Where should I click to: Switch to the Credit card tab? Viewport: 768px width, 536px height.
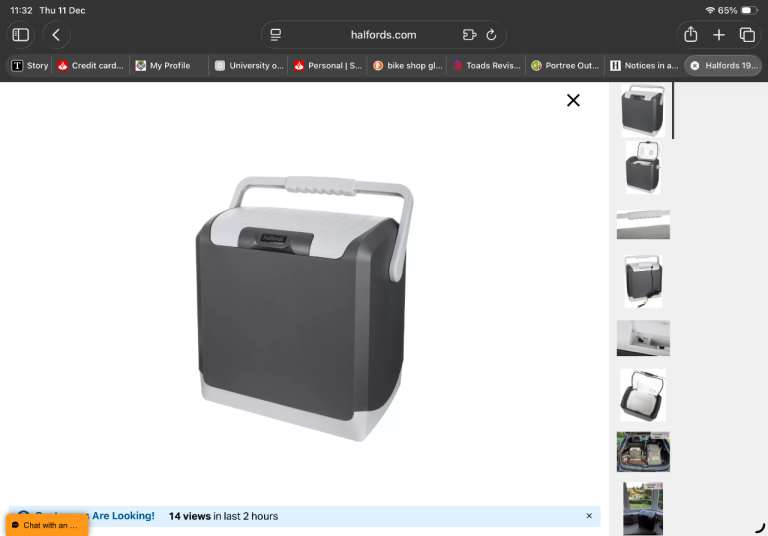(91, 66)
